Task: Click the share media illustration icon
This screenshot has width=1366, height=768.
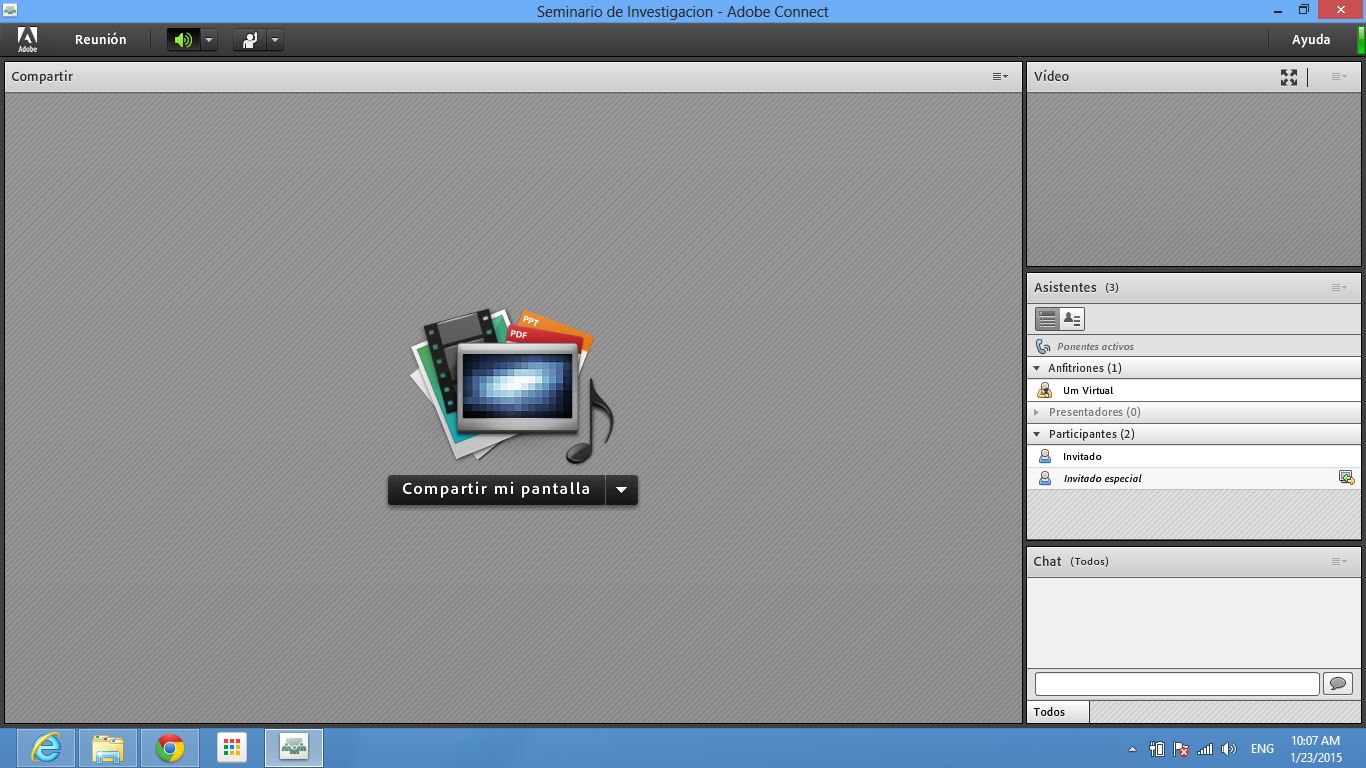Action: coord(511,385)
